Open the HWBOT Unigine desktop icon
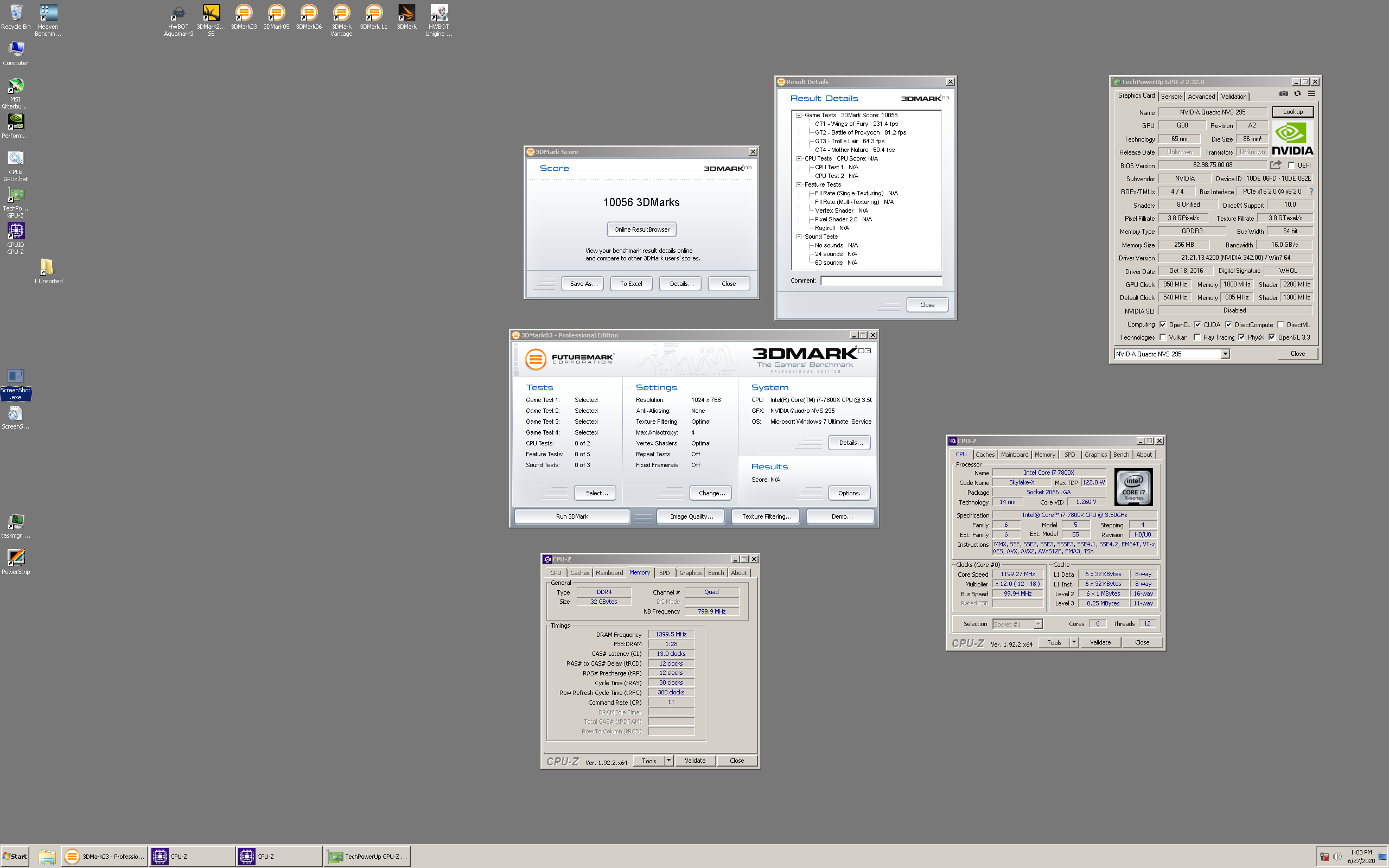 coord(439,21)
